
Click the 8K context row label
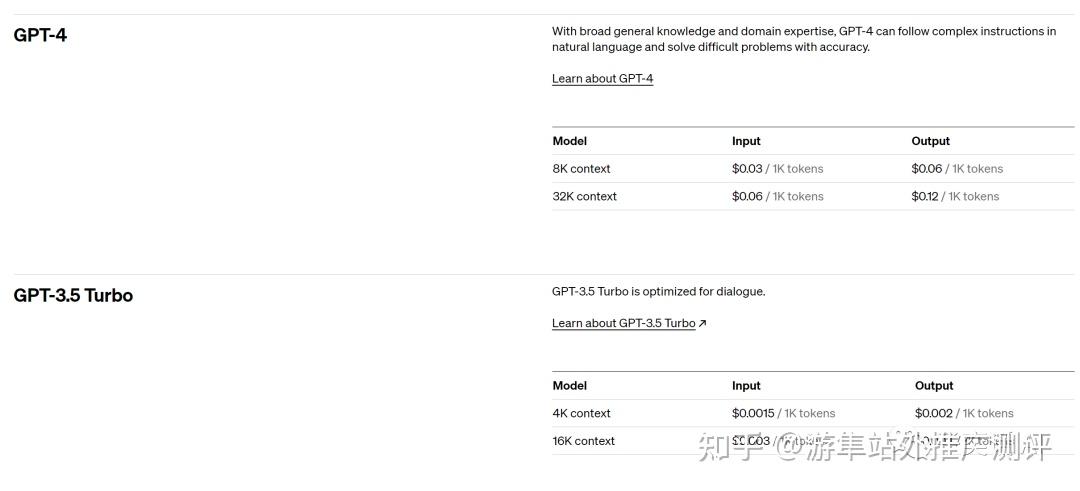[x=581, y=169]
